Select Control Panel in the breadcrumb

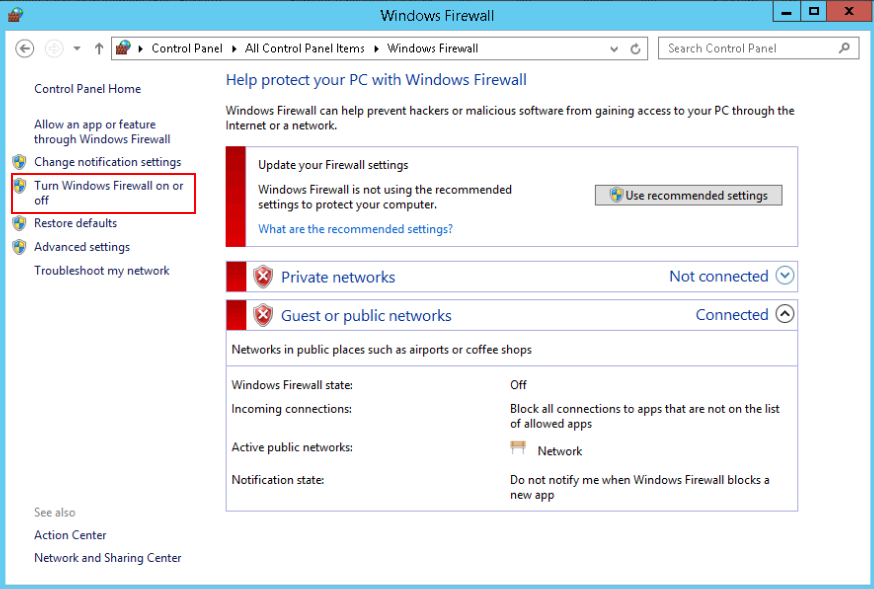pyautogui.click(x=187, y=48)
